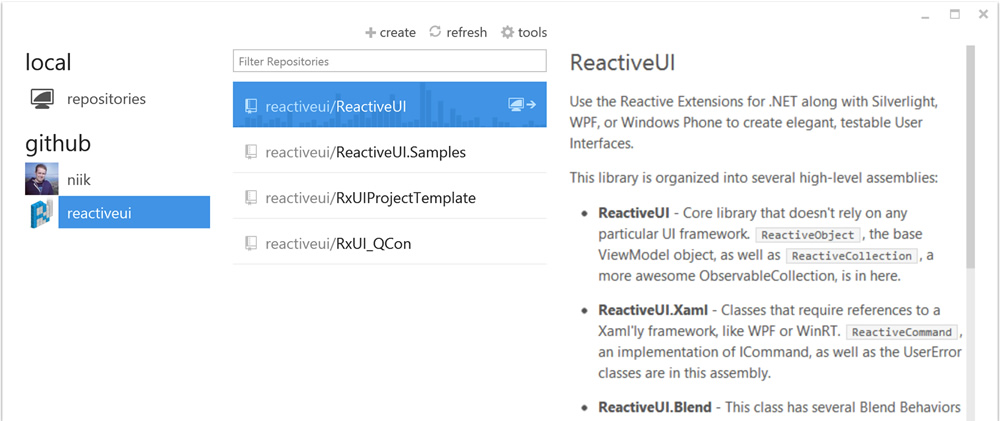Viewport: 1000px width, 421px height.
Task: Click the reactiveui organization logo icon
Action: (42, 212)
